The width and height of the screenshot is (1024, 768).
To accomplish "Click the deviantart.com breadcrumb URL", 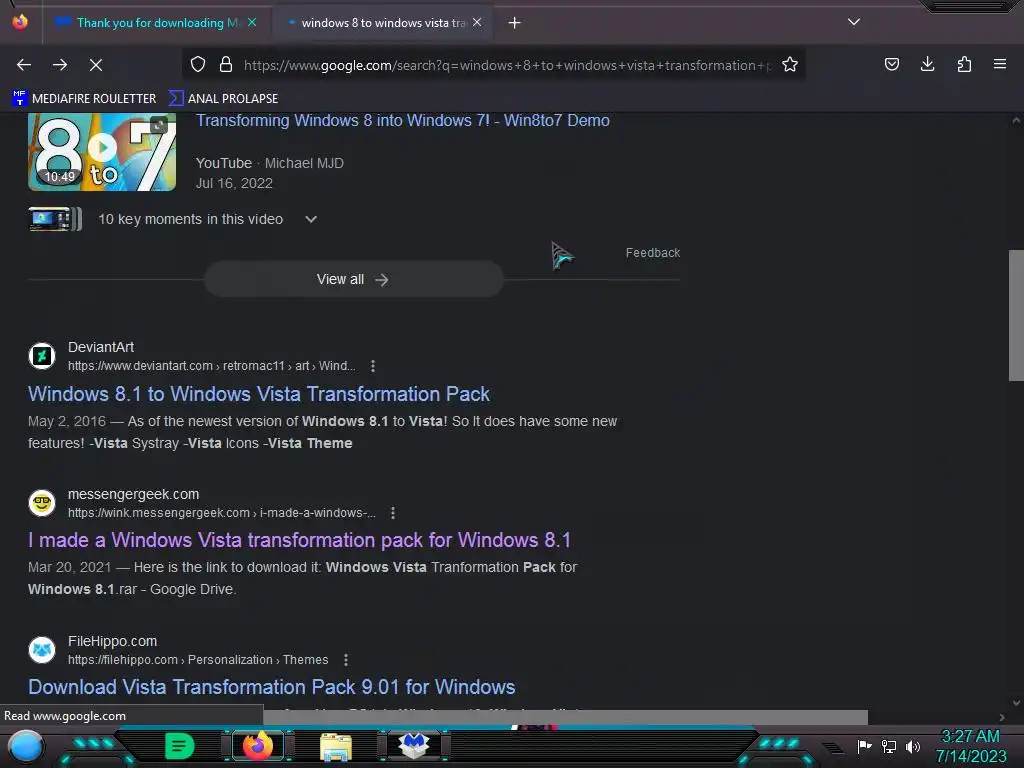I will 212,366.
